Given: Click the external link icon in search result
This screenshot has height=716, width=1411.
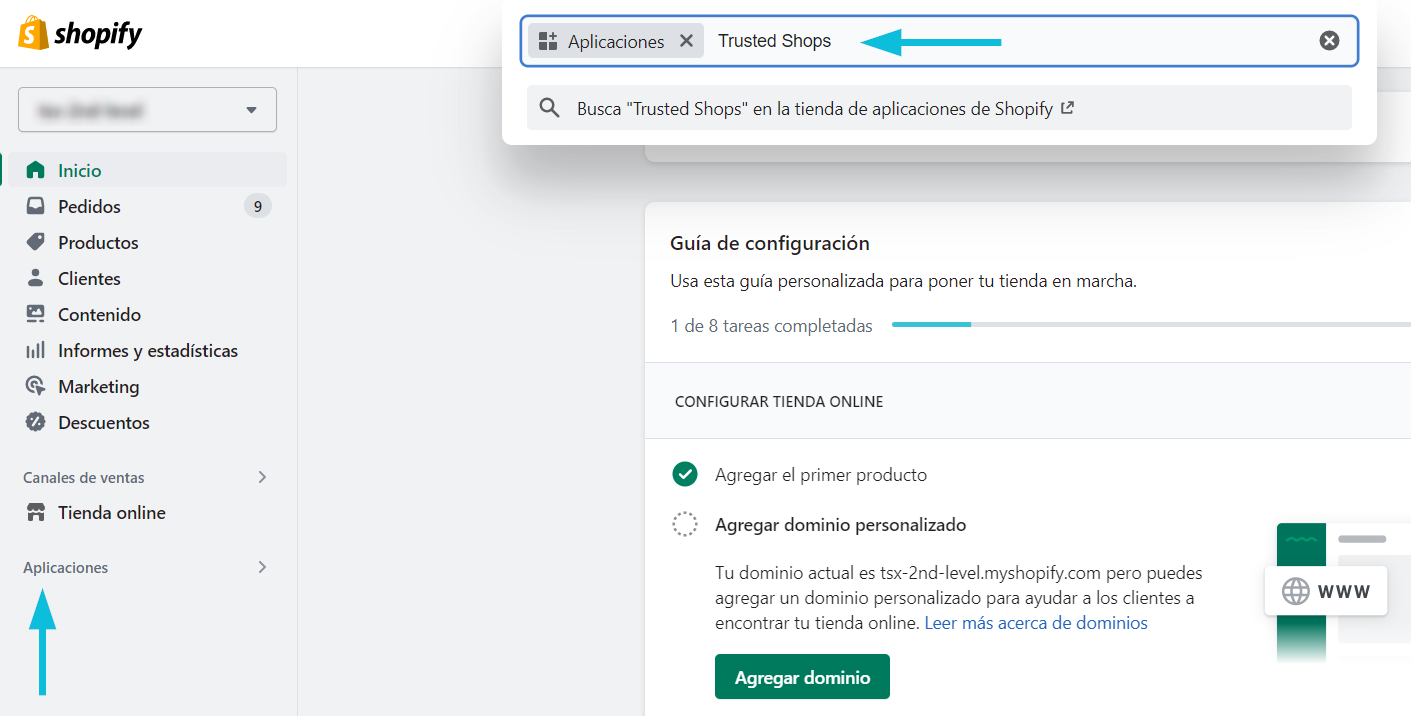Looking at the screenshot, I should (1067, 108).
